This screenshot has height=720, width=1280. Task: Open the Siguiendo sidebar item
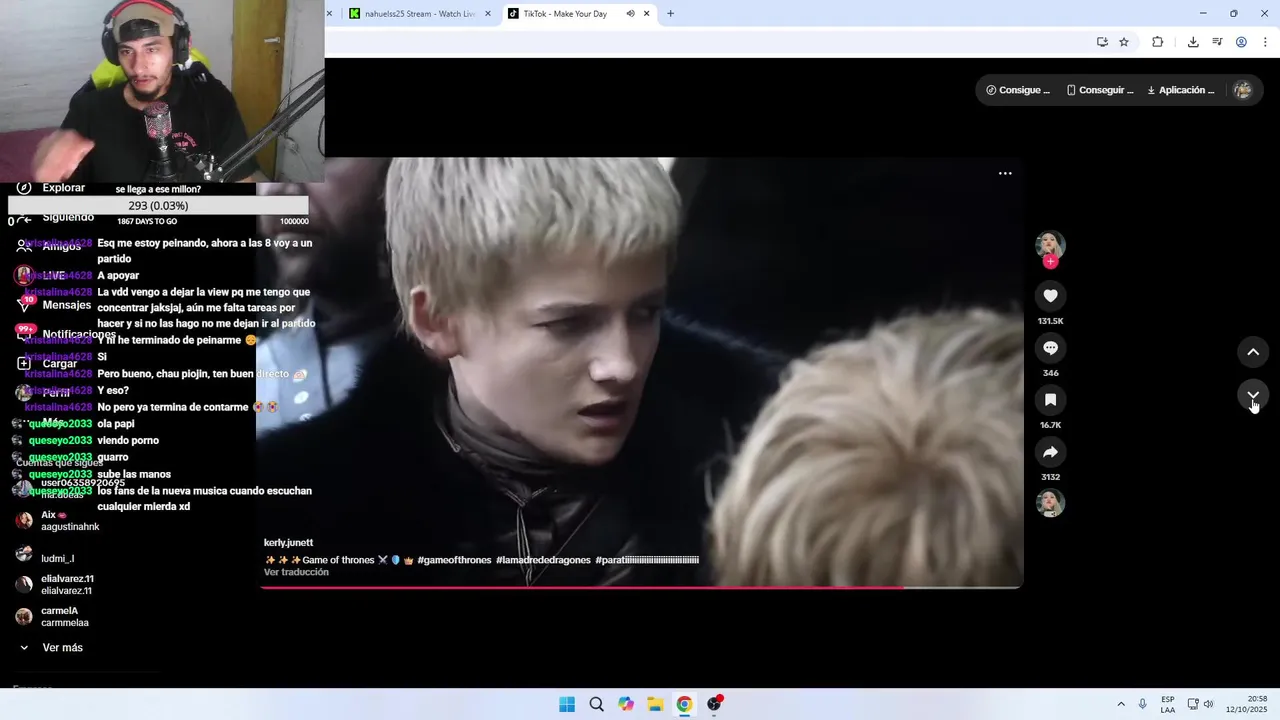click(x=55, y=217)
